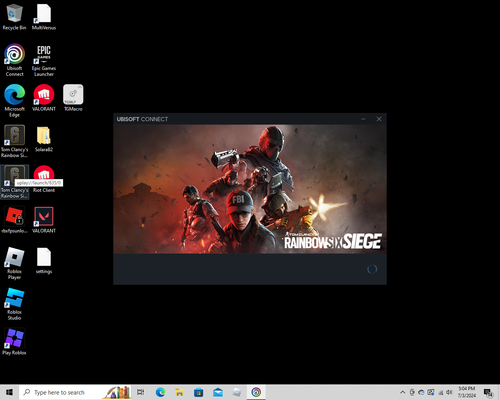
Task: Launch the Riot Client desktop shortcut
Action: point(44,179)
